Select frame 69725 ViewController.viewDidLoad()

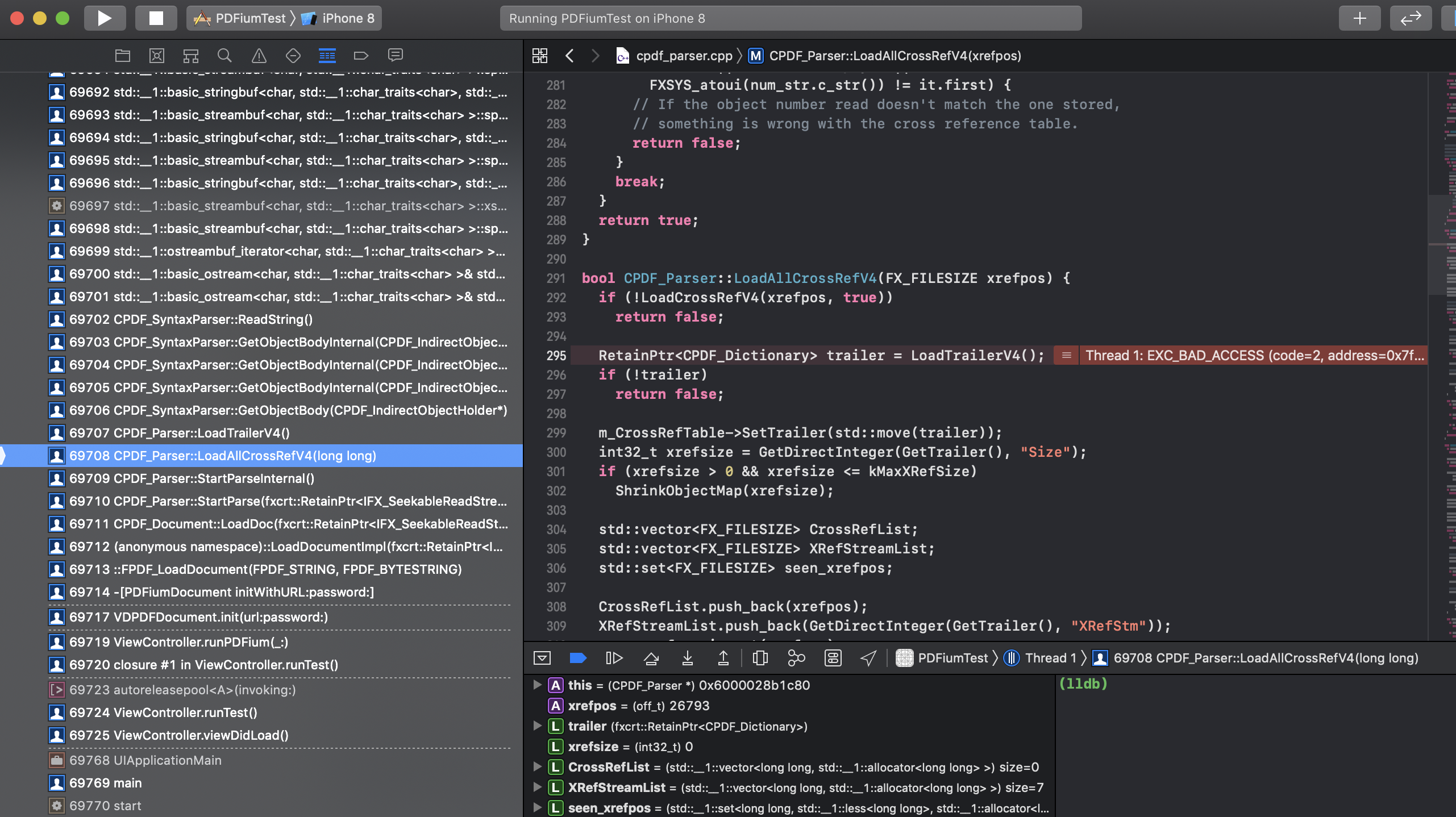pyautogui.click(x=261, y=735)
